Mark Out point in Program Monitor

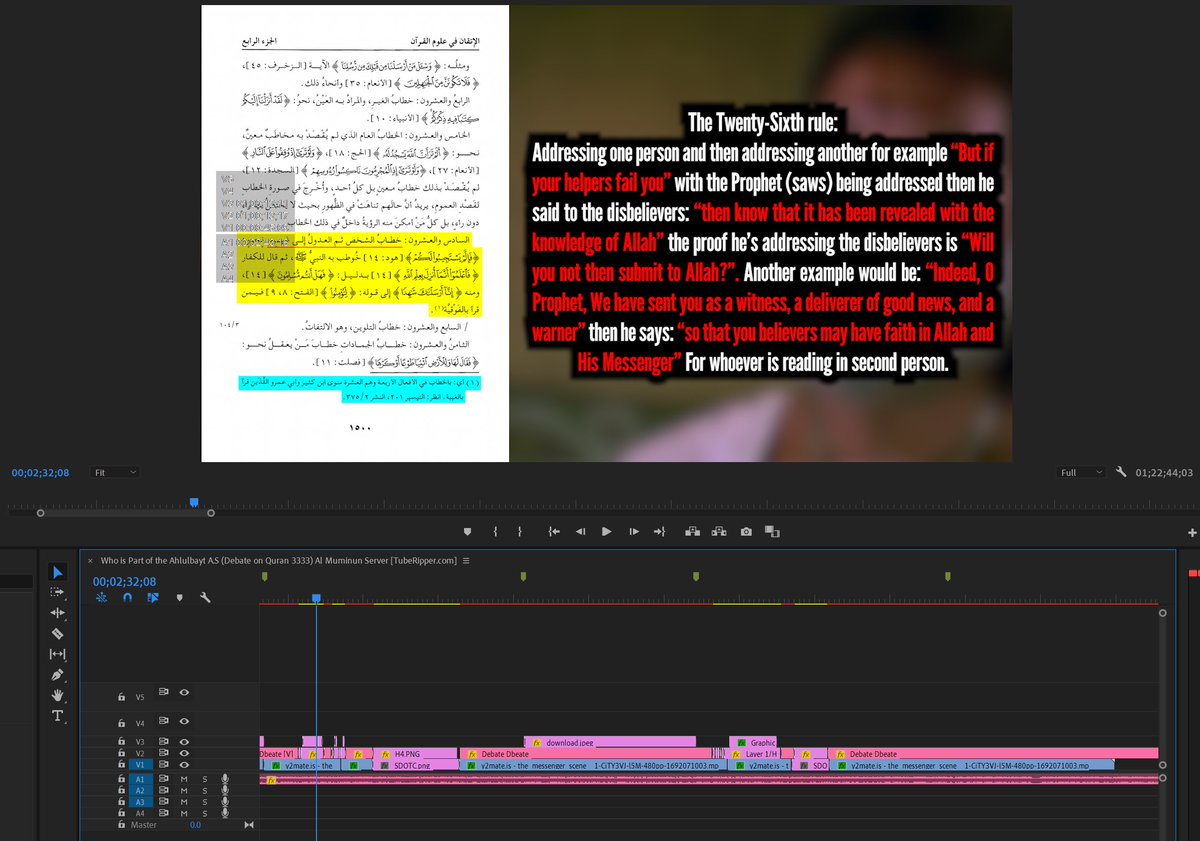520,532
